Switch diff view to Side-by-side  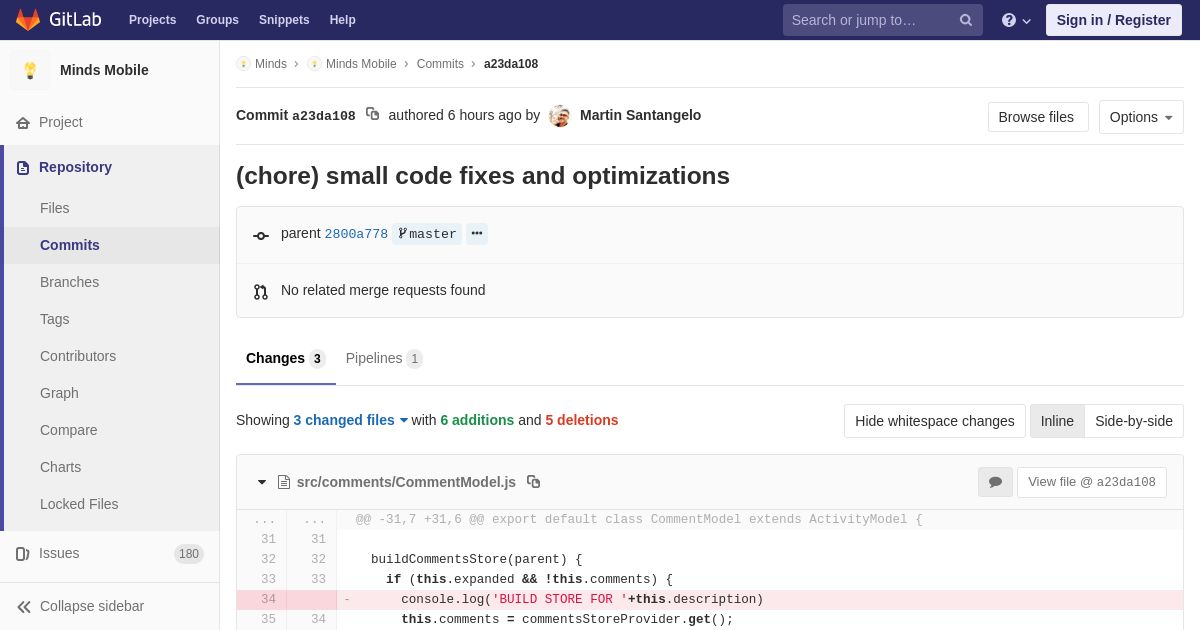(1133, 421)
